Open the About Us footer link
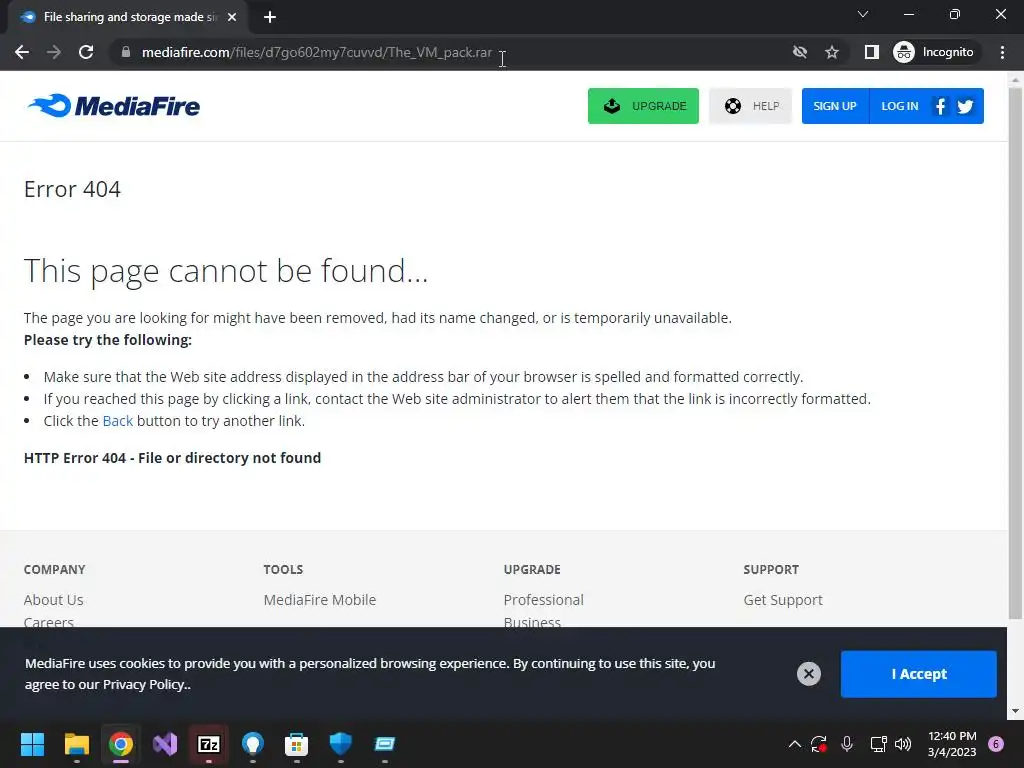Image resolution: width=1024 pixels, height=768 pixels. pos(54,600)
